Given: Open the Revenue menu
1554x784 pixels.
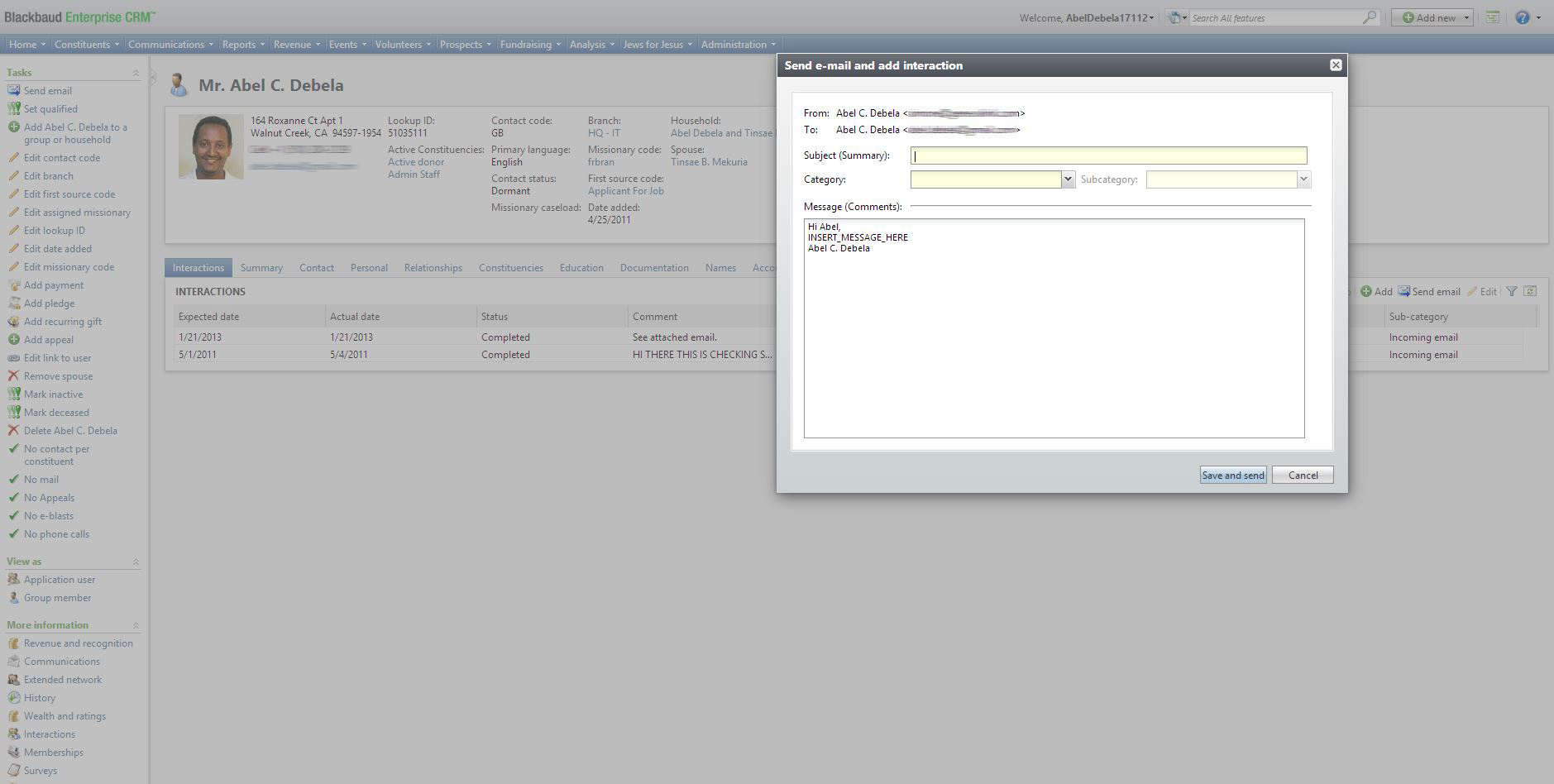Looking at the screenshot, I should click(x=296, y=45).
